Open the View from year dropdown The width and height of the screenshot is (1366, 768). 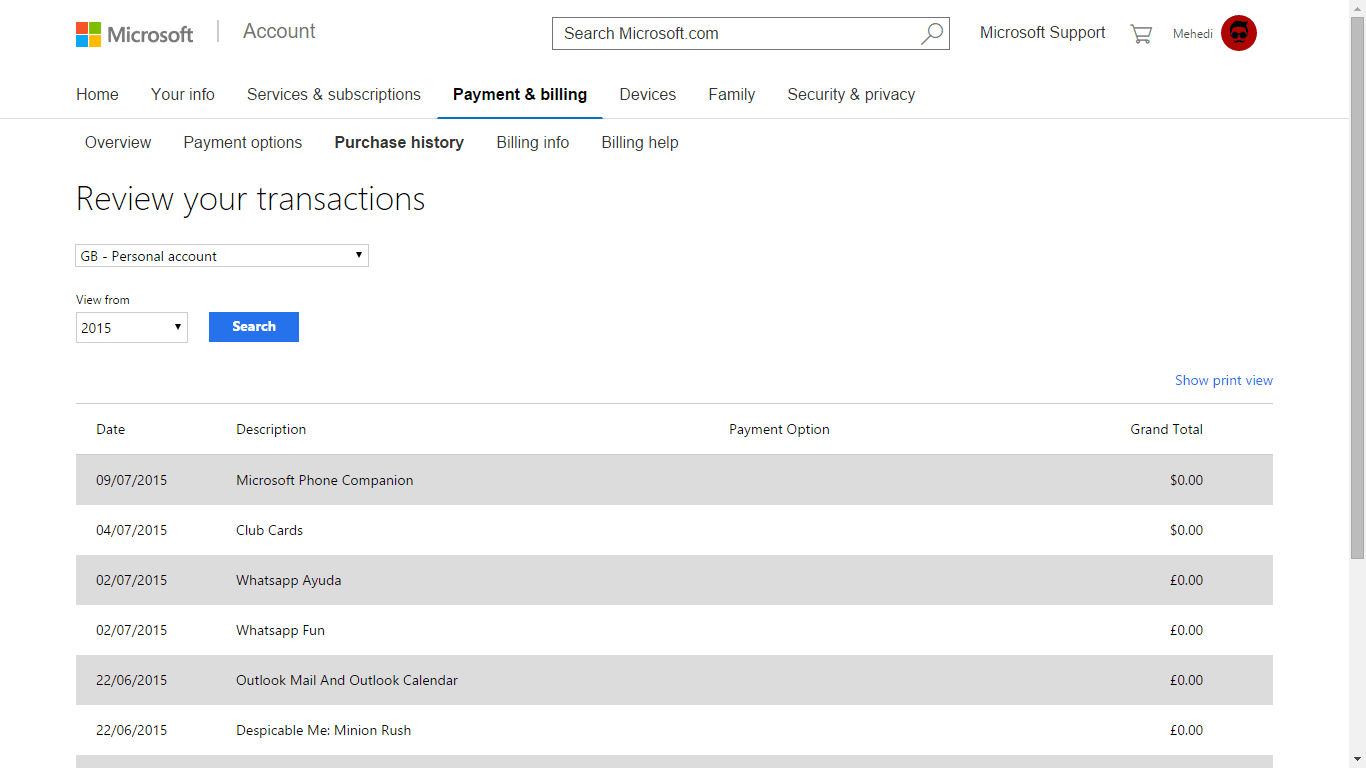click(132, 327)
